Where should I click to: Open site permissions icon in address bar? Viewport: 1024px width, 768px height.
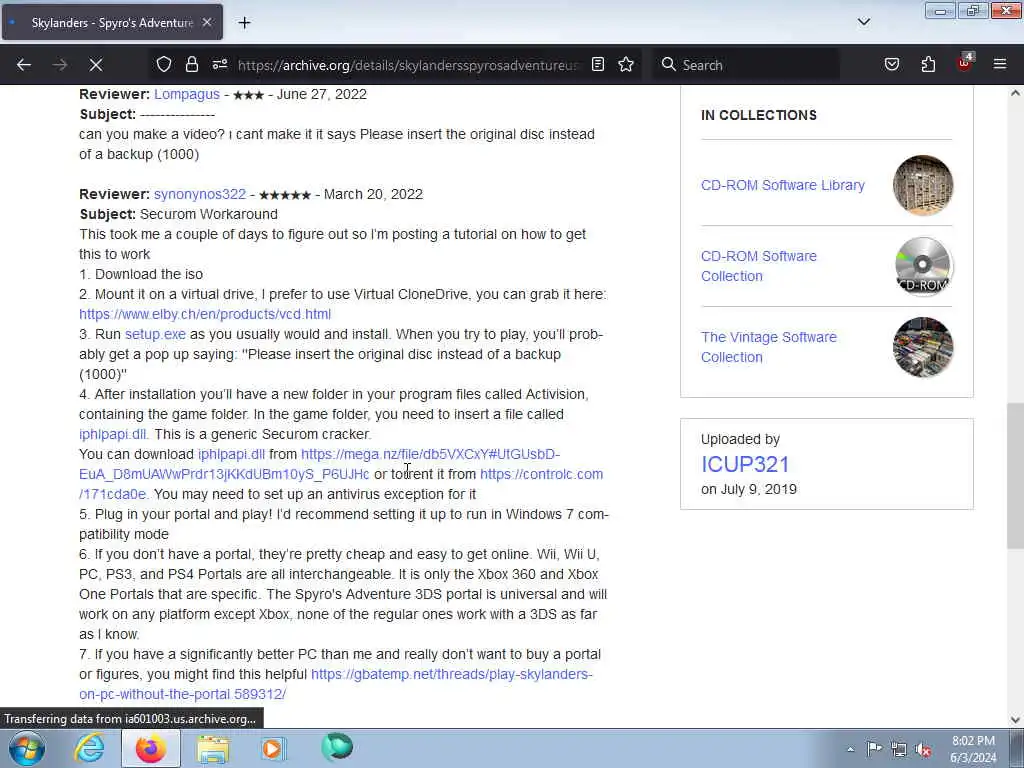pyautogui.click(x=219, y=65)
